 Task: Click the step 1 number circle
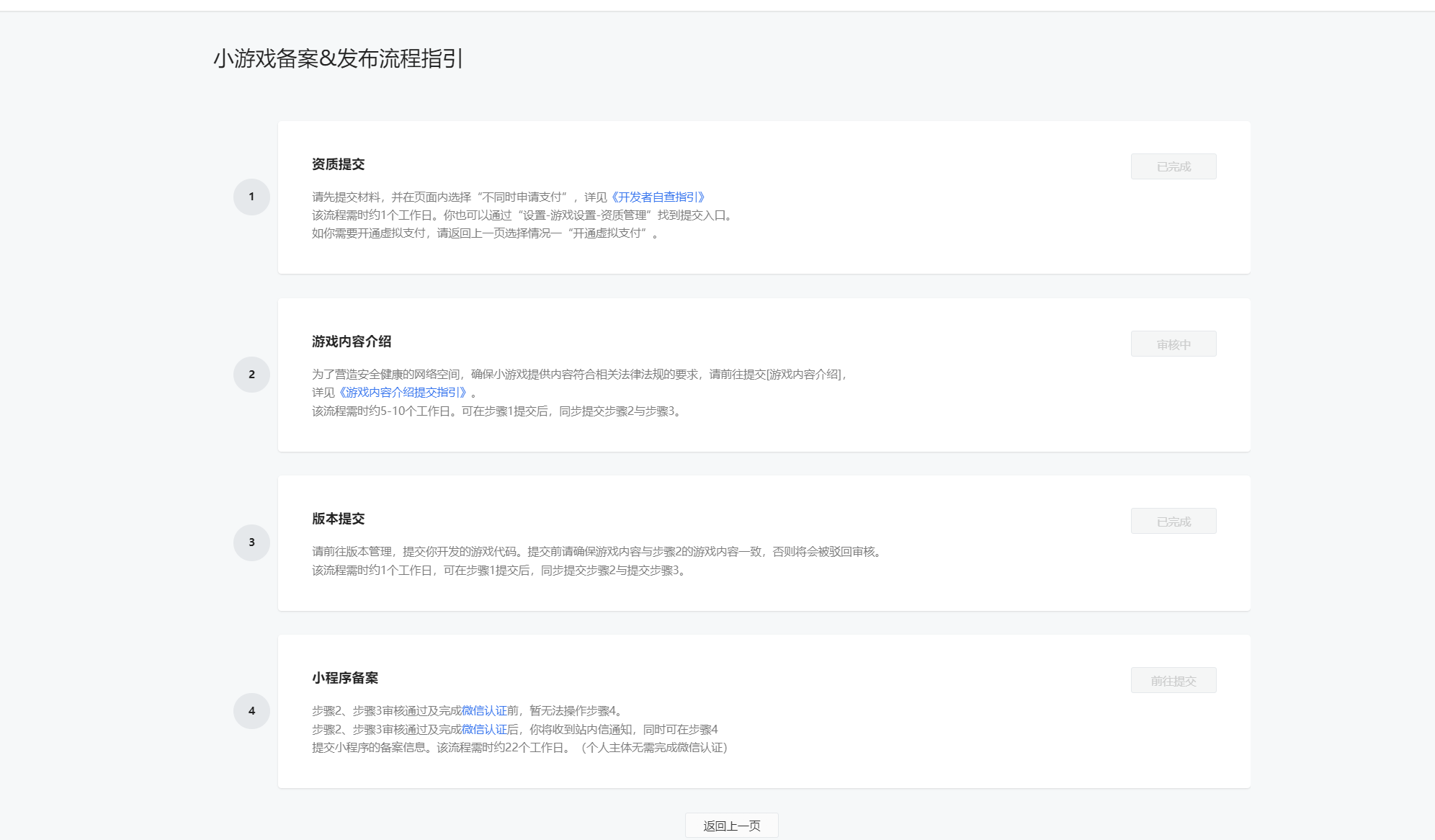[x=251, y=197]
